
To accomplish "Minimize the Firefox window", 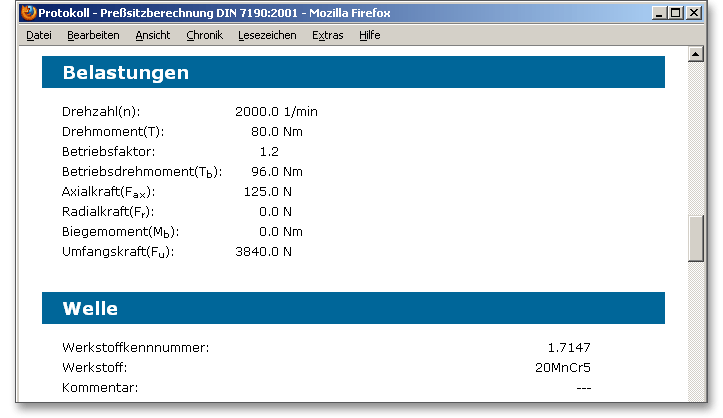I will 659,13.
